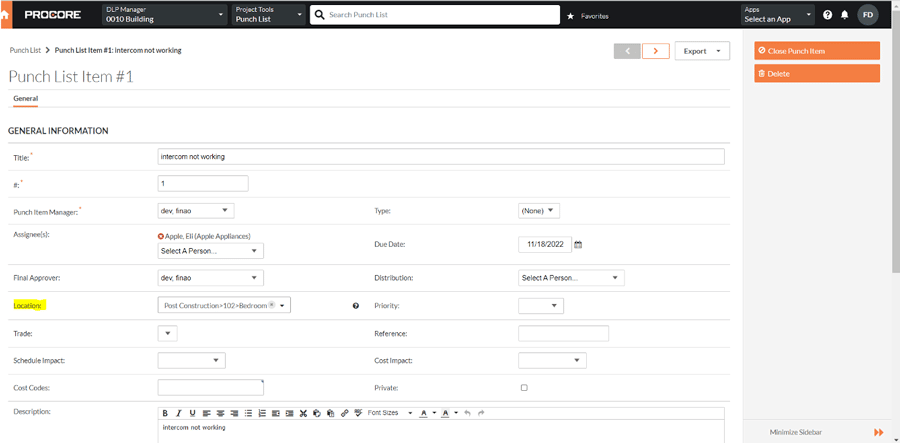Image resolution: width=900 pixels, height=443 pixels.
Task: Select the General tab
Action: pyautogui.click(x=25, y=99)
